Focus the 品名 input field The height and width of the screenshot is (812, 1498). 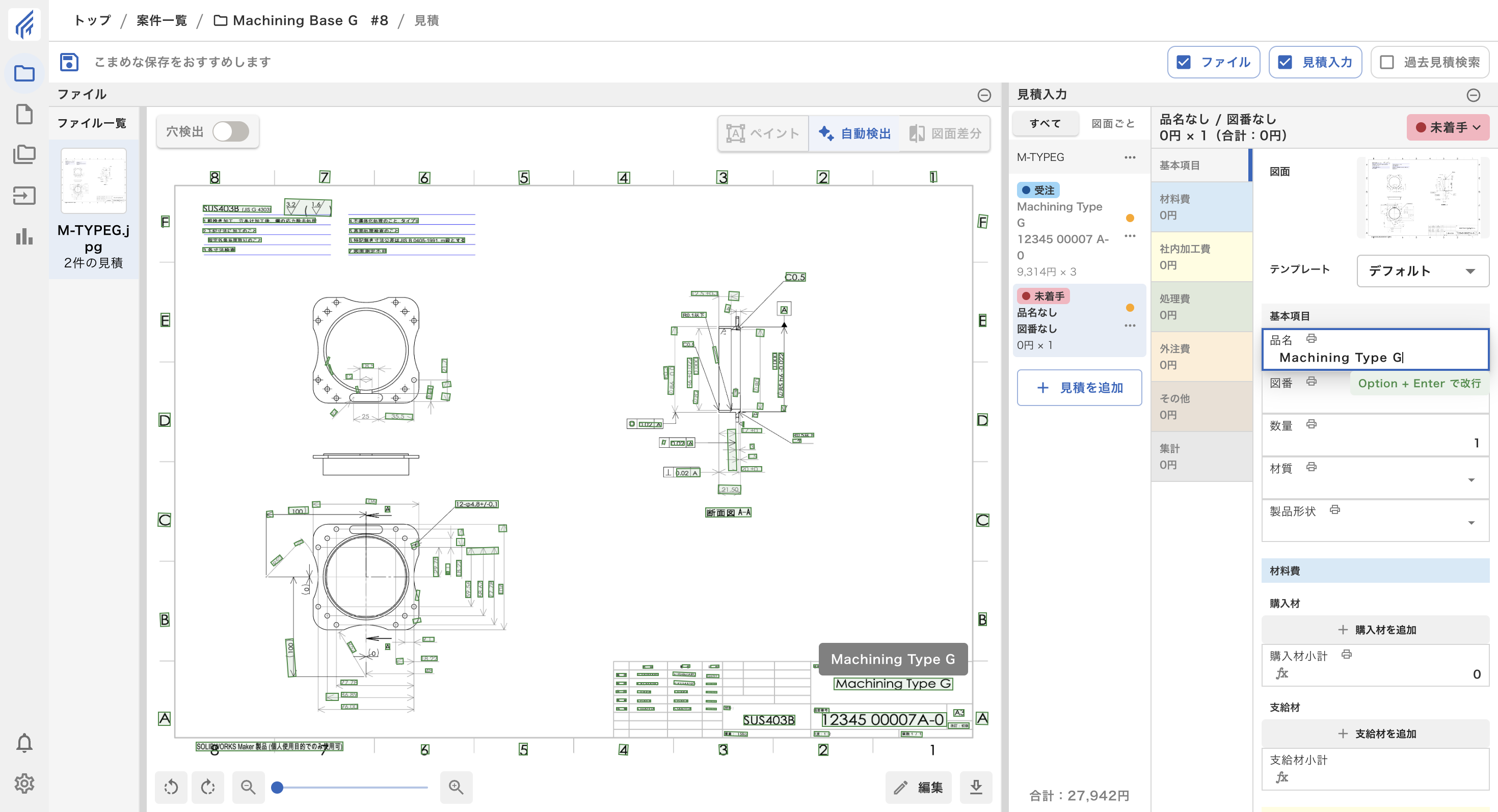[x=1375, y=350]
